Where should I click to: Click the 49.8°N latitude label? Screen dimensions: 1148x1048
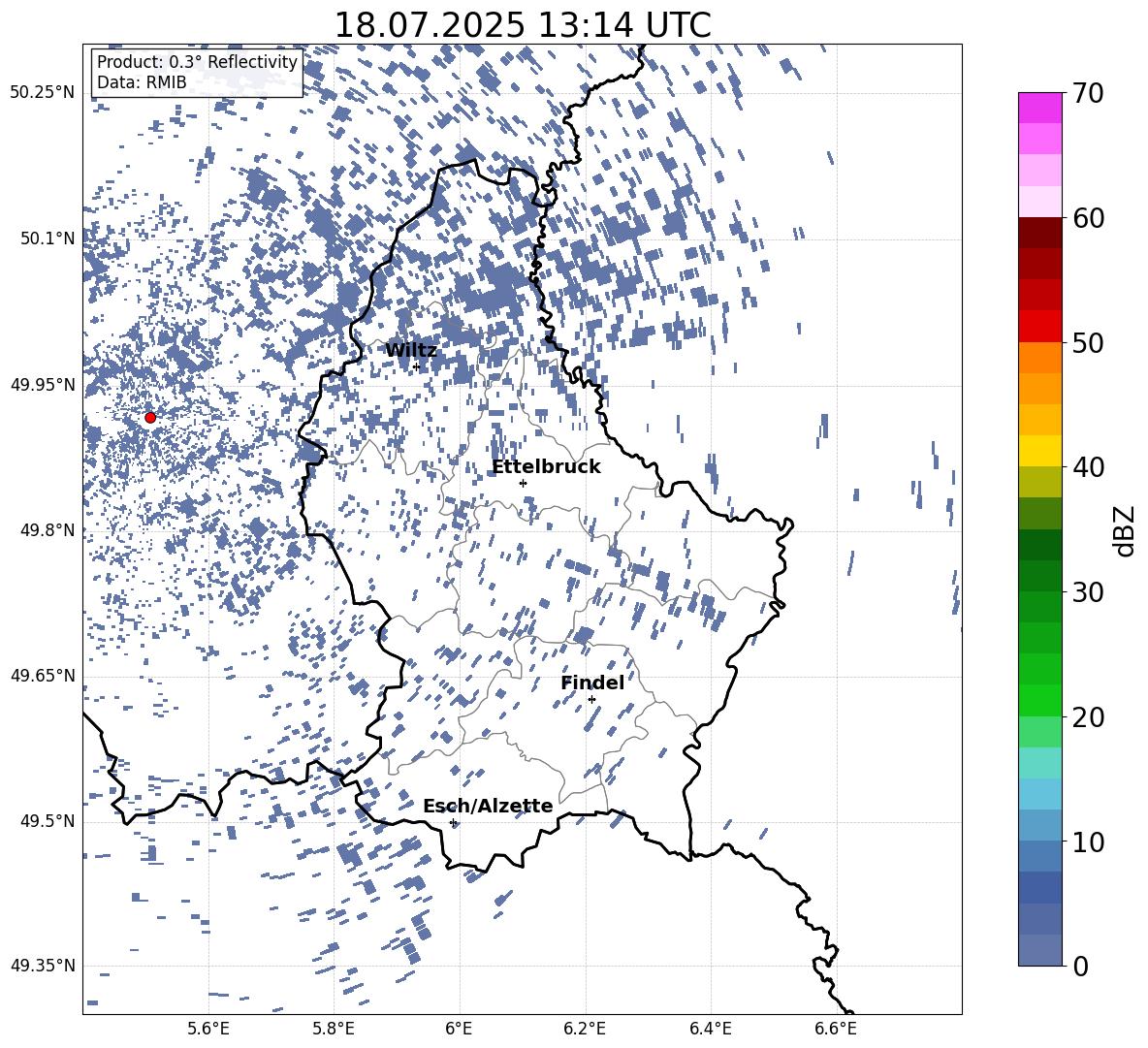pyautogui.click(x=47, y=530)
